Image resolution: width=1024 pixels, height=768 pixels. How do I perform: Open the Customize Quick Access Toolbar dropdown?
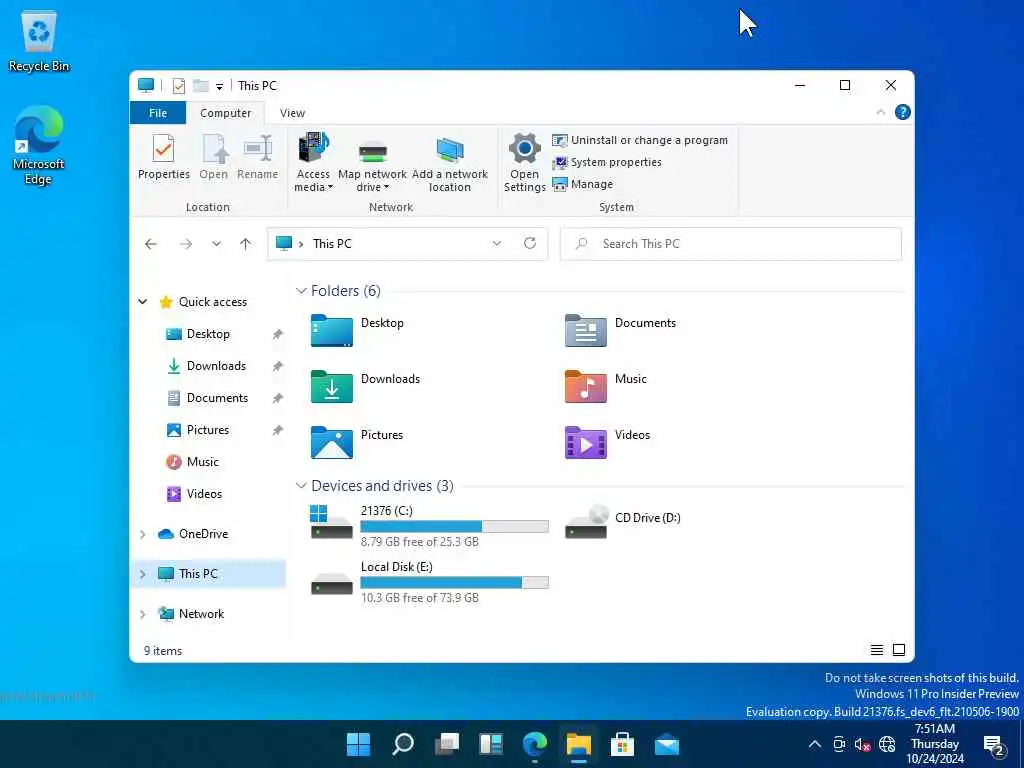219,86
